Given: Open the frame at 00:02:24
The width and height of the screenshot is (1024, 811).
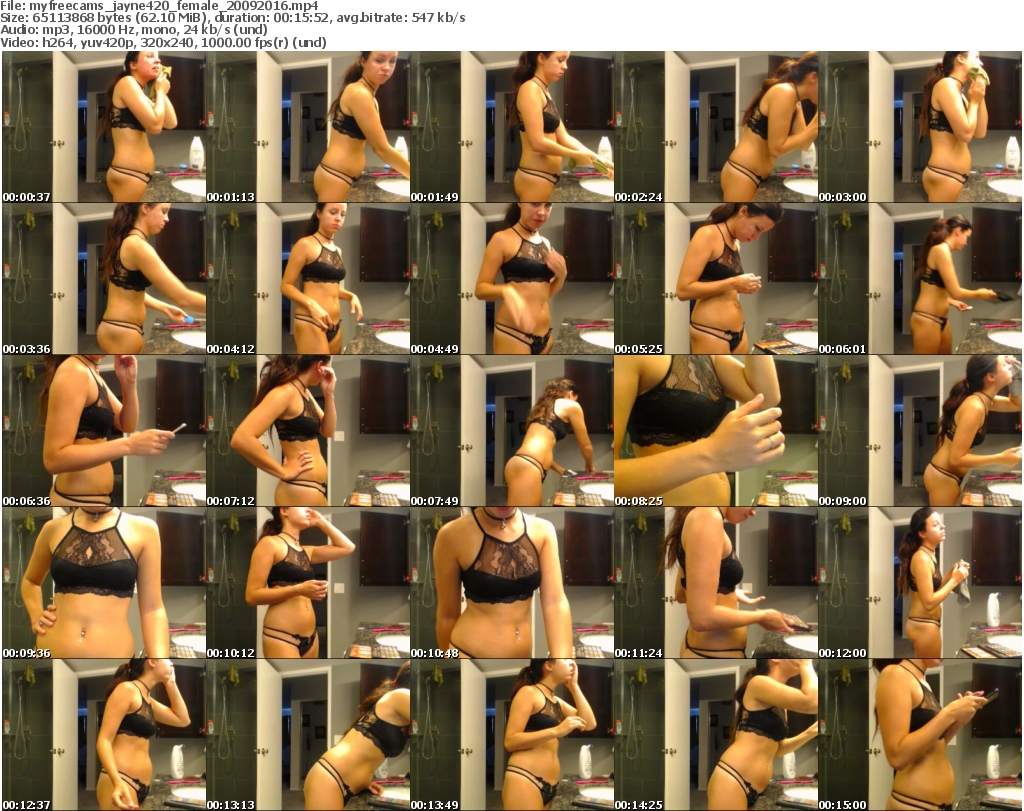Looking at the screenshot, I should (x=716, y=127).
